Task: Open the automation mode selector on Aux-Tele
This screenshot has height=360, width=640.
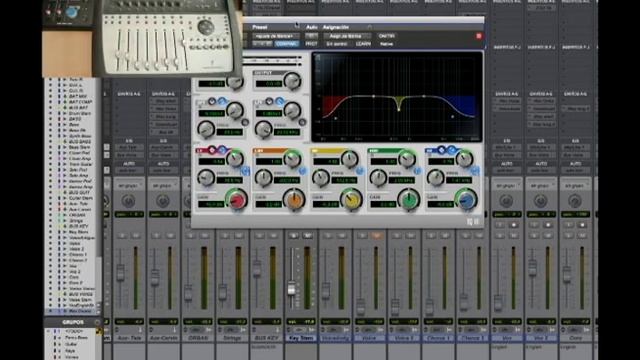Action: pos(128,170)
